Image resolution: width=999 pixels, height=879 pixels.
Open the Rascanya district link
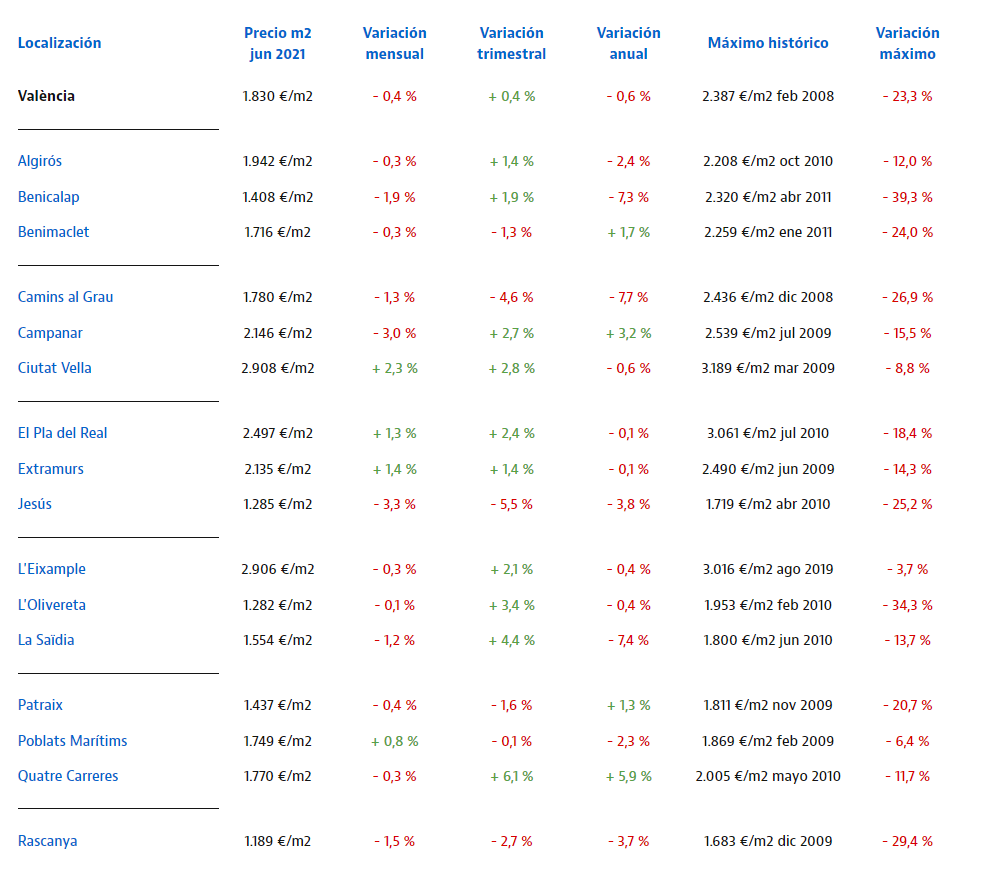coord(47,841)
